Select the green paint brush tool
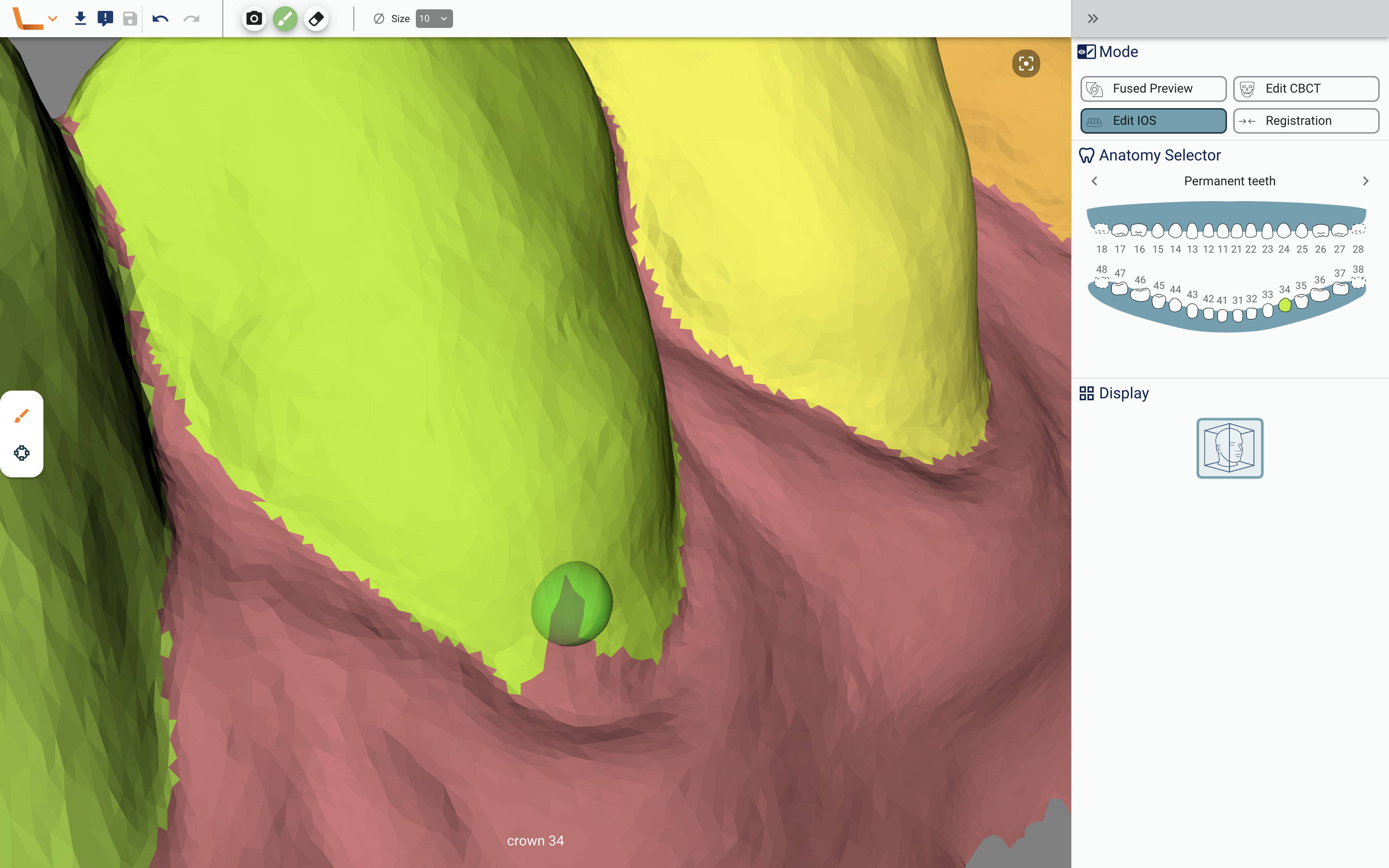Viewport: 1389px width, 868px height. point(285,18)
